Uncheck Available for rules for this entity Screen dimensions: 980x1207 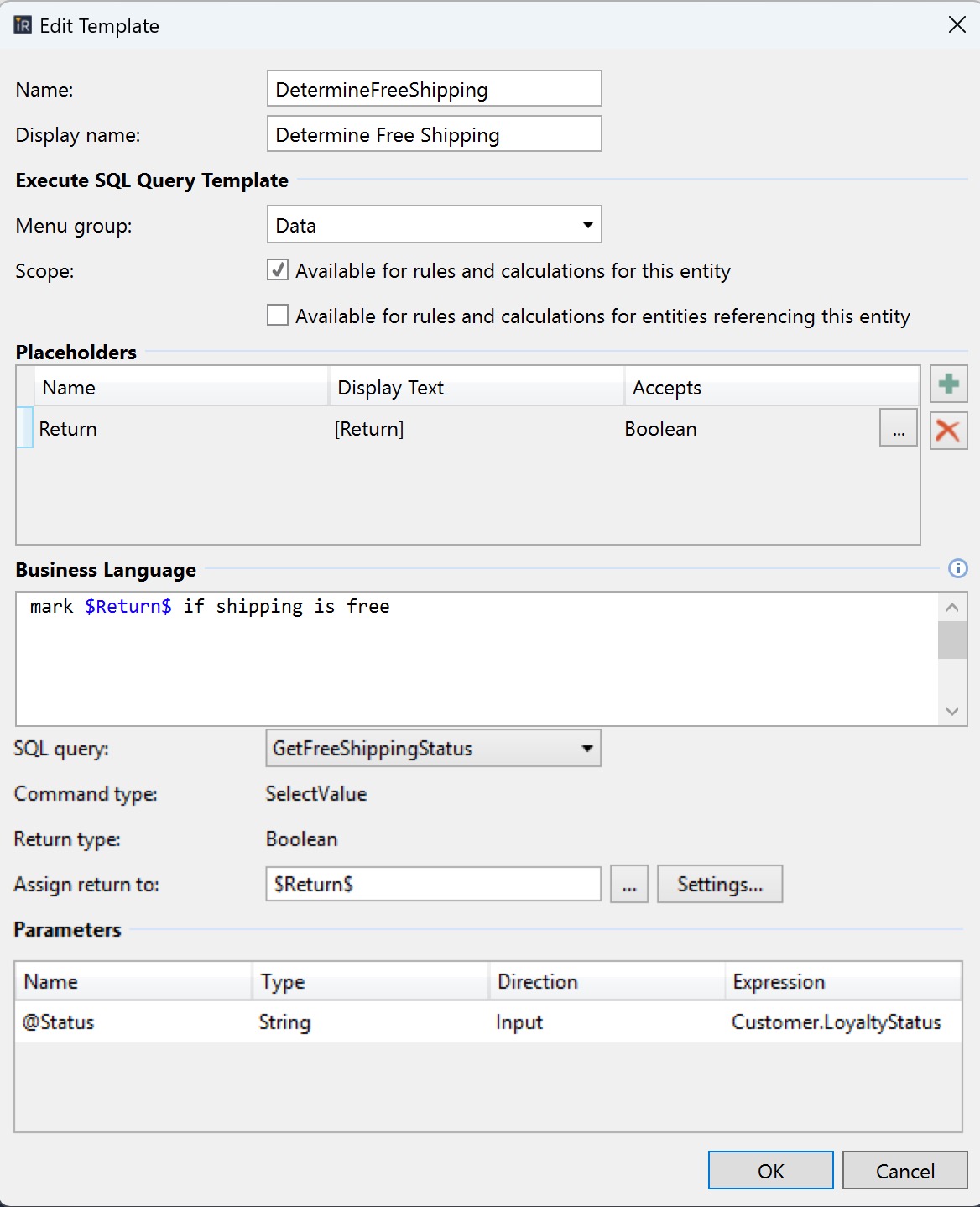click(x=278, y=270)
